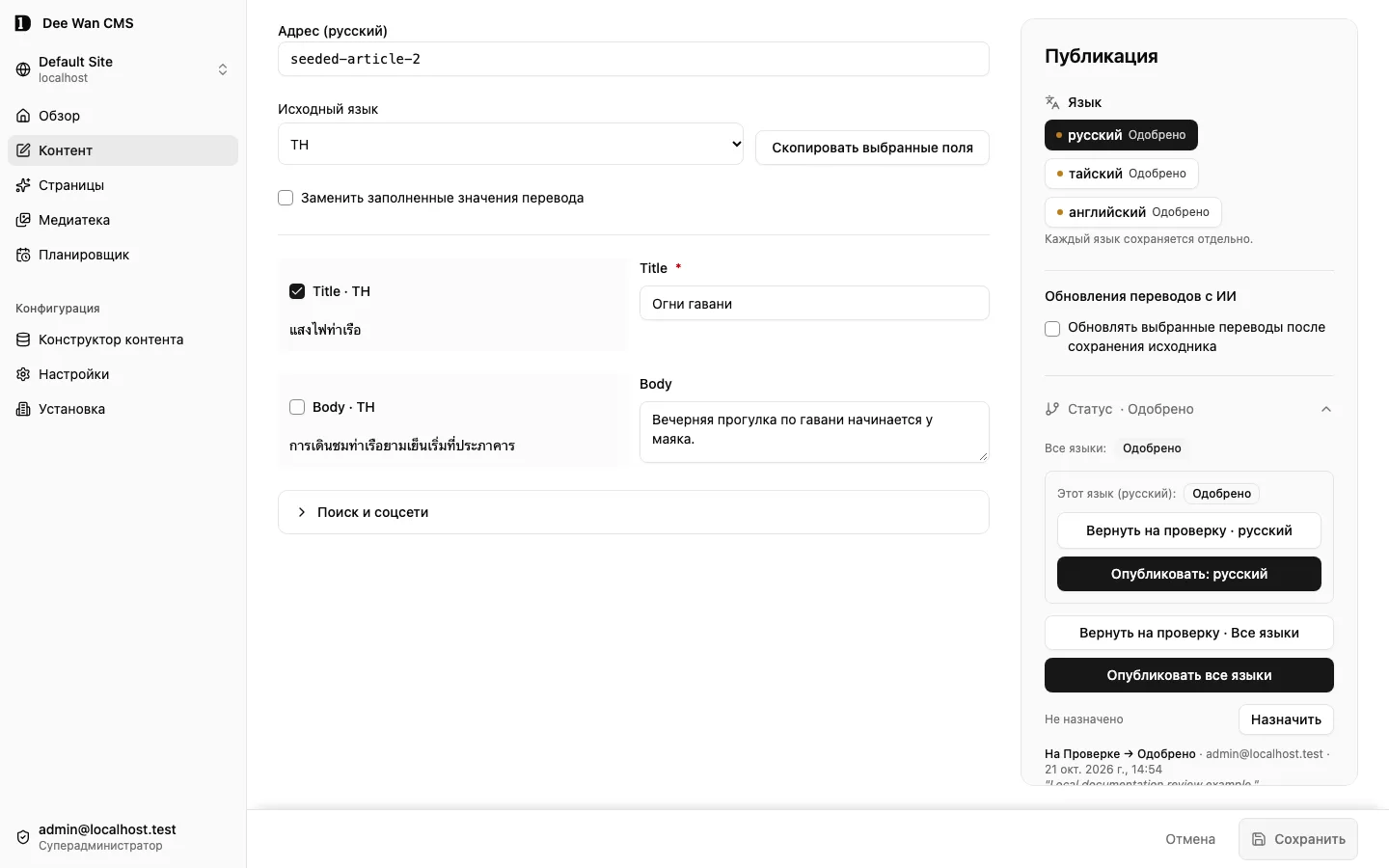Click the floppy disk icon in Сохранить
This screenshot has width=1389, height=868.
click(1259, 839)
